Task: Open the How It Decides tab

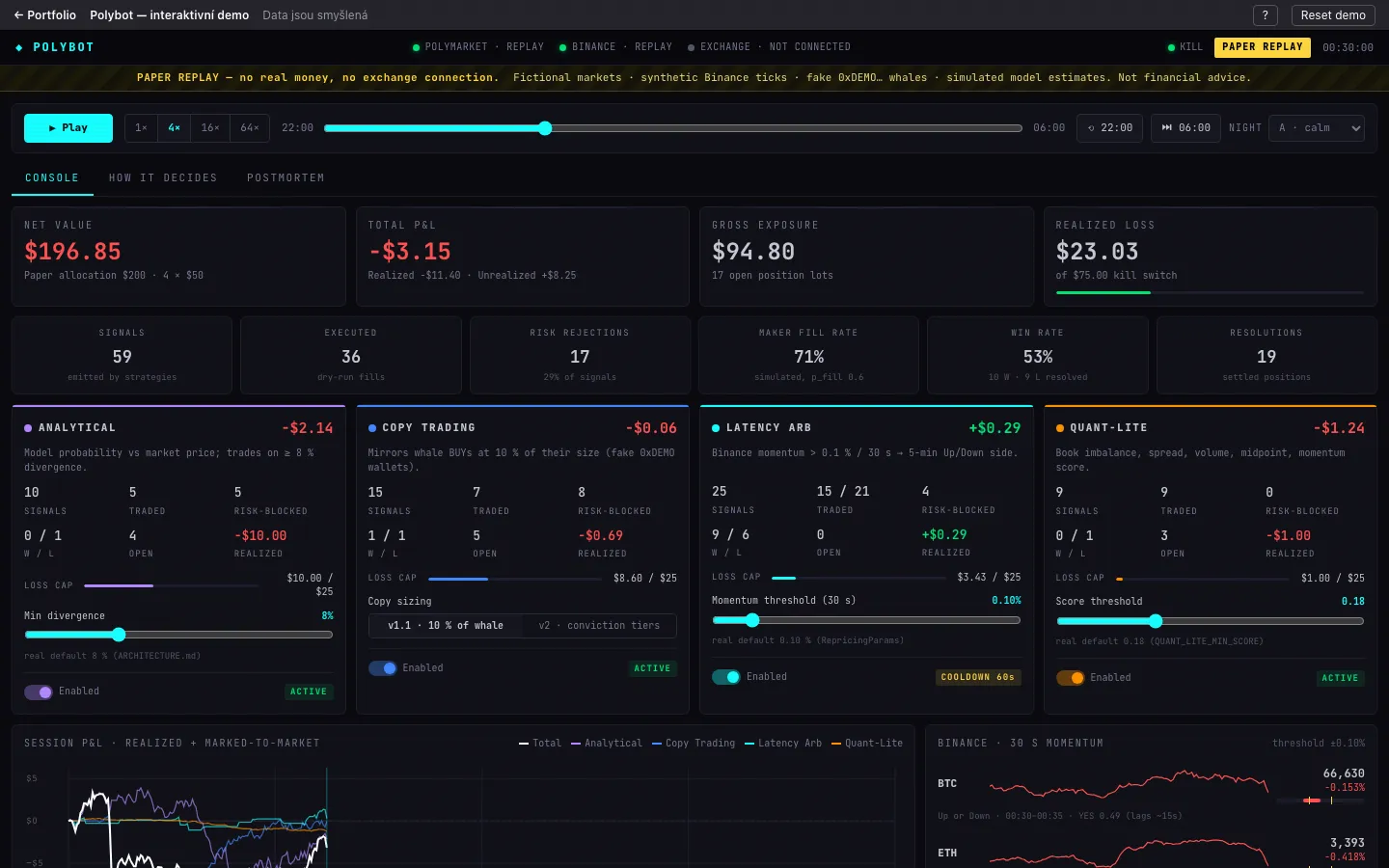Action: (x=163, y=178)
